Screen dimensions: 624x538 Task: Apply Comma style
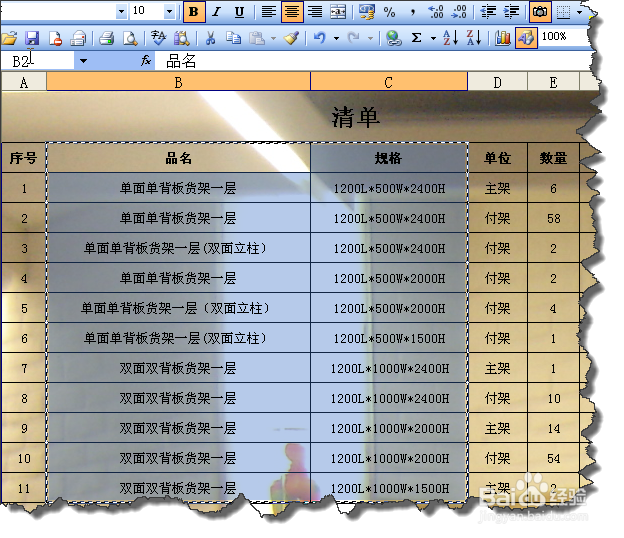(413, 12)
